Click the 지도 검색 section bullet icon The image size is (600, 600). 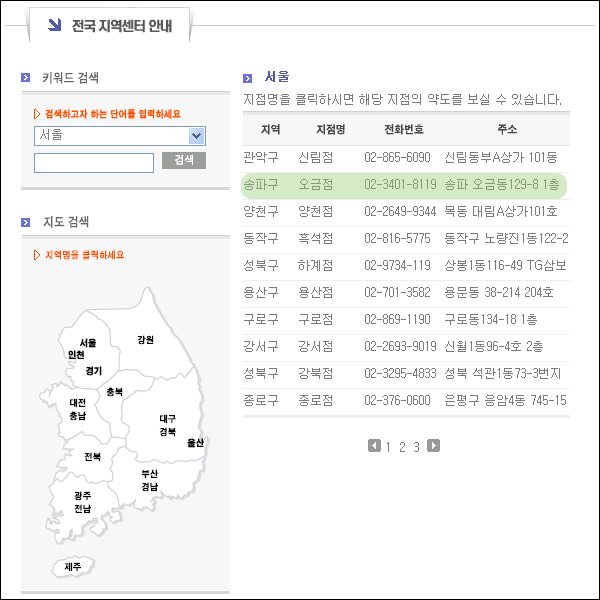click(x=26, y=222)
